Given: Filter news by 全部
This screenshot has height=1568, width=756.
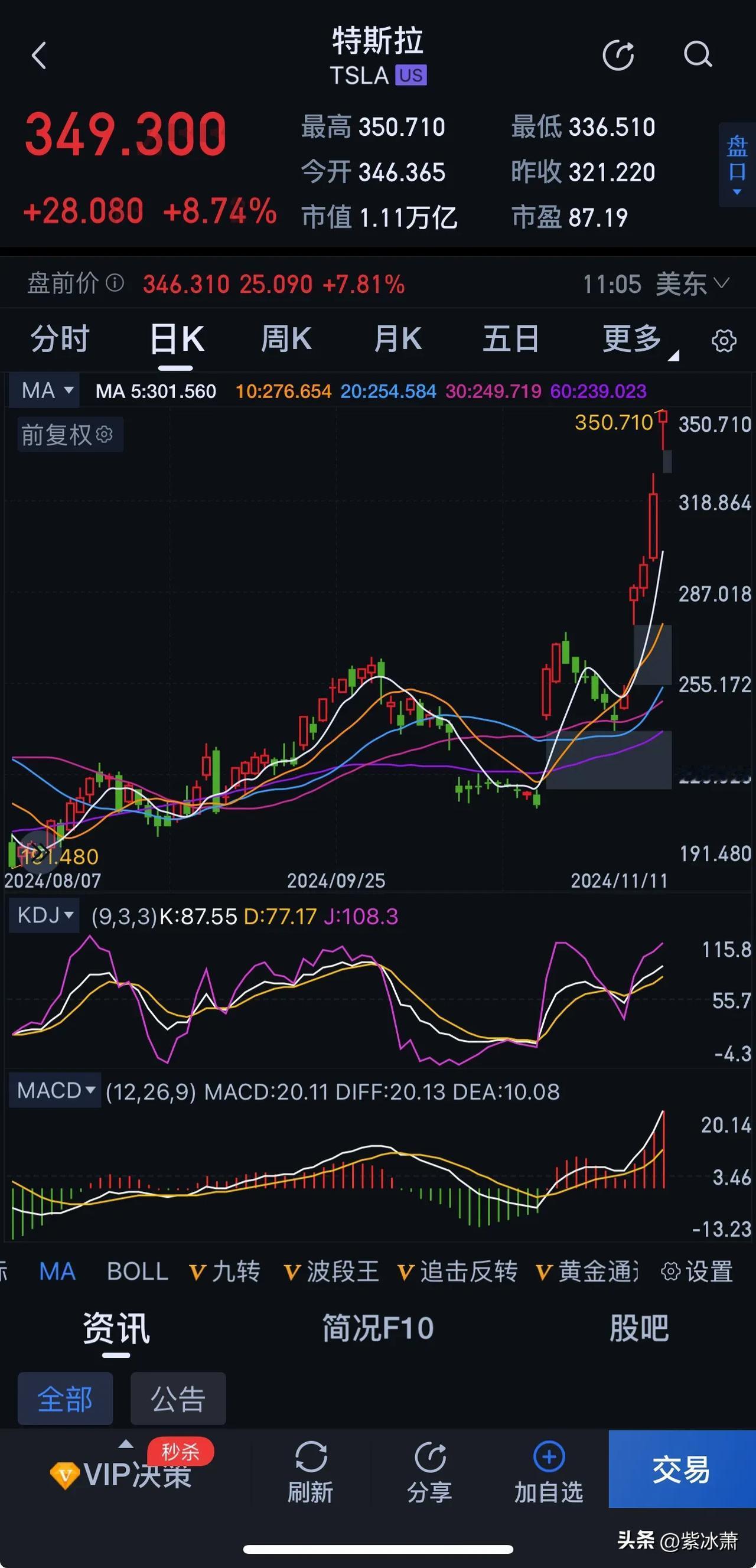Looking at the screenshot, I should 65,1399.
